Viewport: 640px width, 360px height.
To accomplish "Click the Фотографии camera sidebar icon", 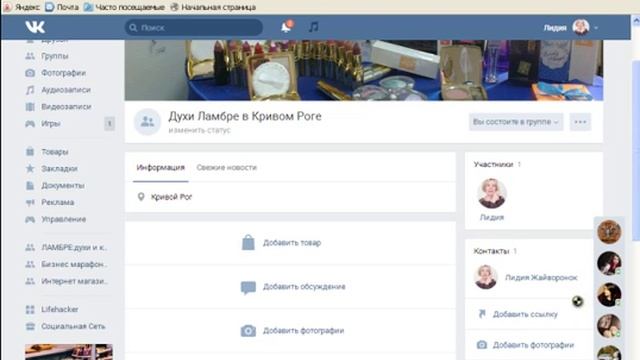I will pyautogui.click(x=30, y=73).
